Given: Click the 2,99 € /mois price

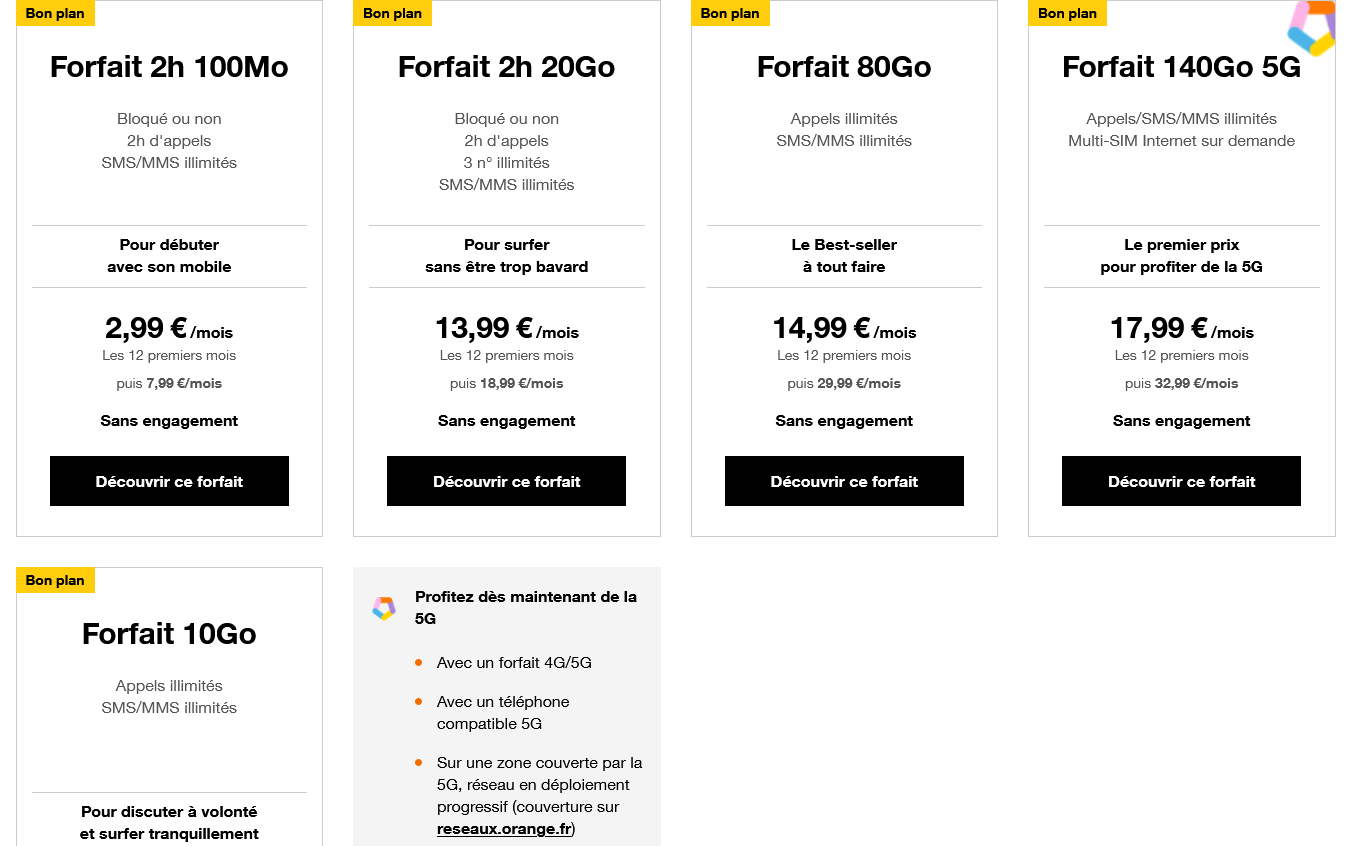Looking at the screenshot, I should click(169, 328).
